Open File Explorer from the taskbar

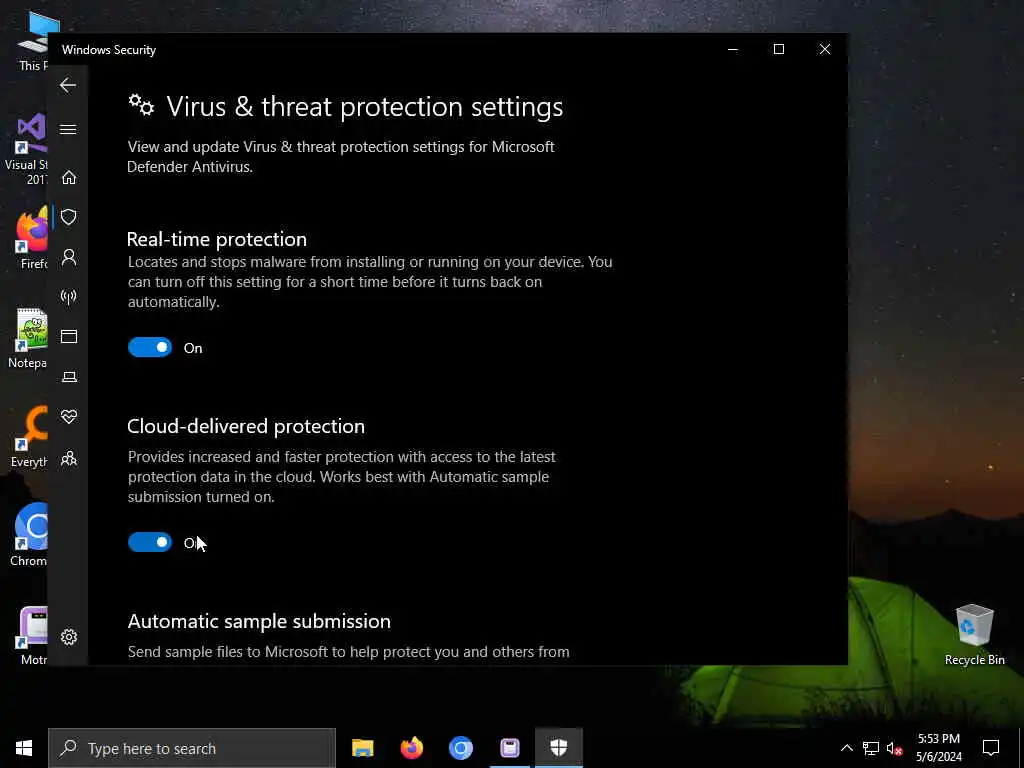tap(362, 748)
